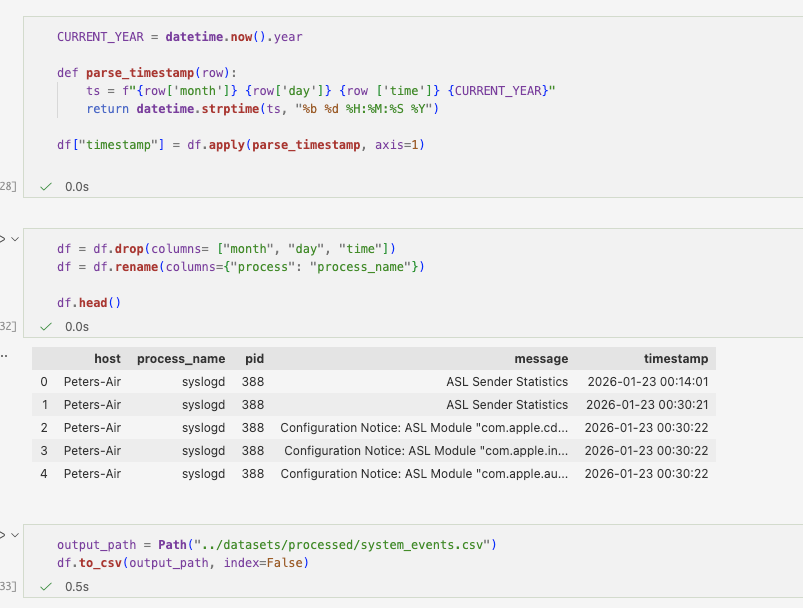
Task: Expand run options chevron for the df.drop cell
Action: (13, 239)
